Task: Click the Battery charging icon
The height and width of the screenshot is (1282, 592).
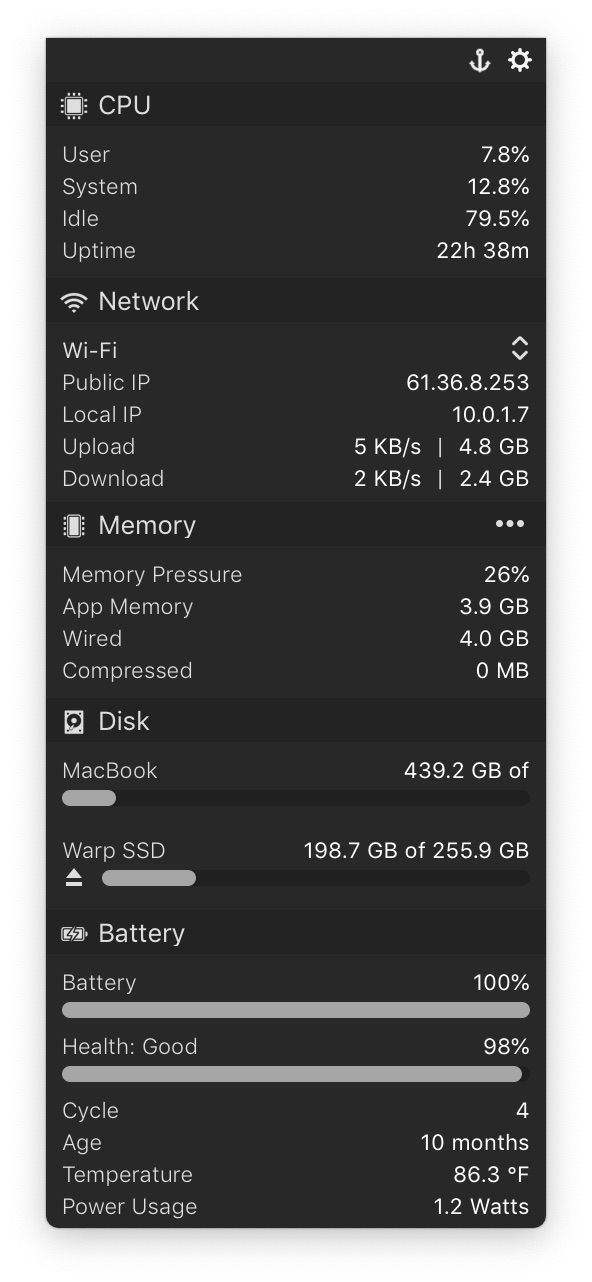Action: (x=74, y=934)
